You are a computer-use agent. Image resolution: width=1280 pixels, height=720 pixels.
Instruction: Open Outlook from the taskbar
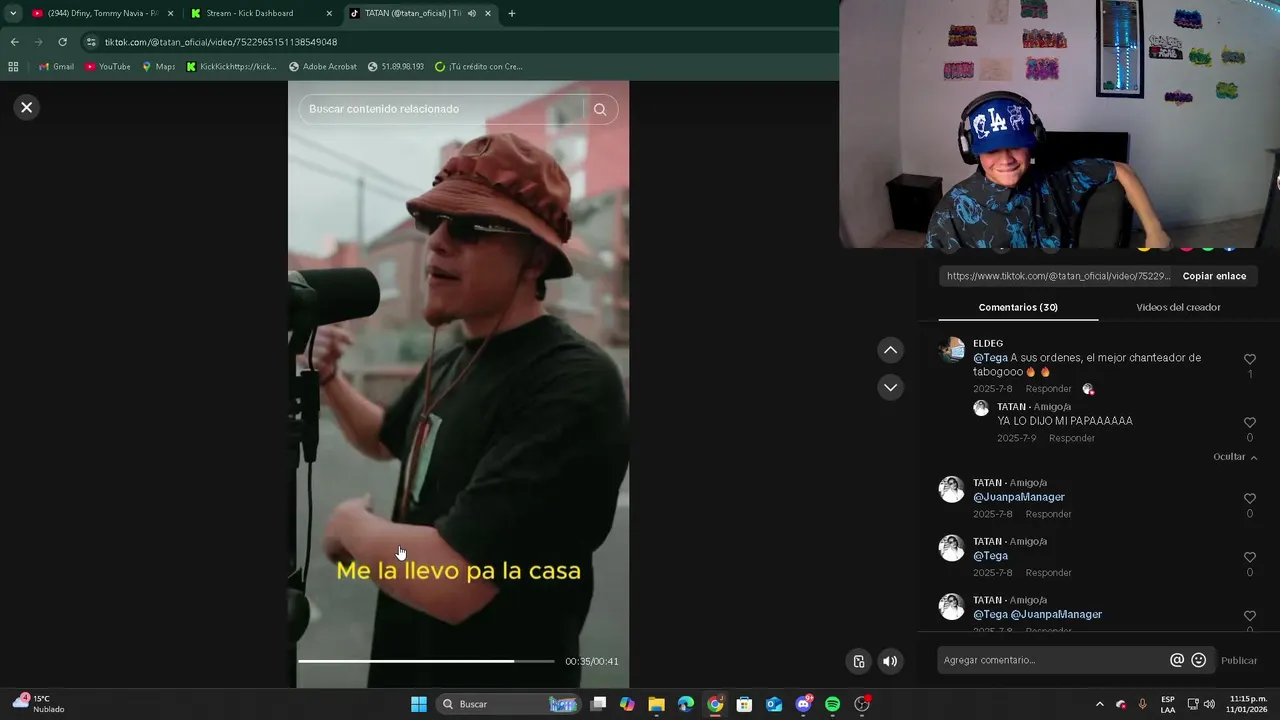(773, 704)
